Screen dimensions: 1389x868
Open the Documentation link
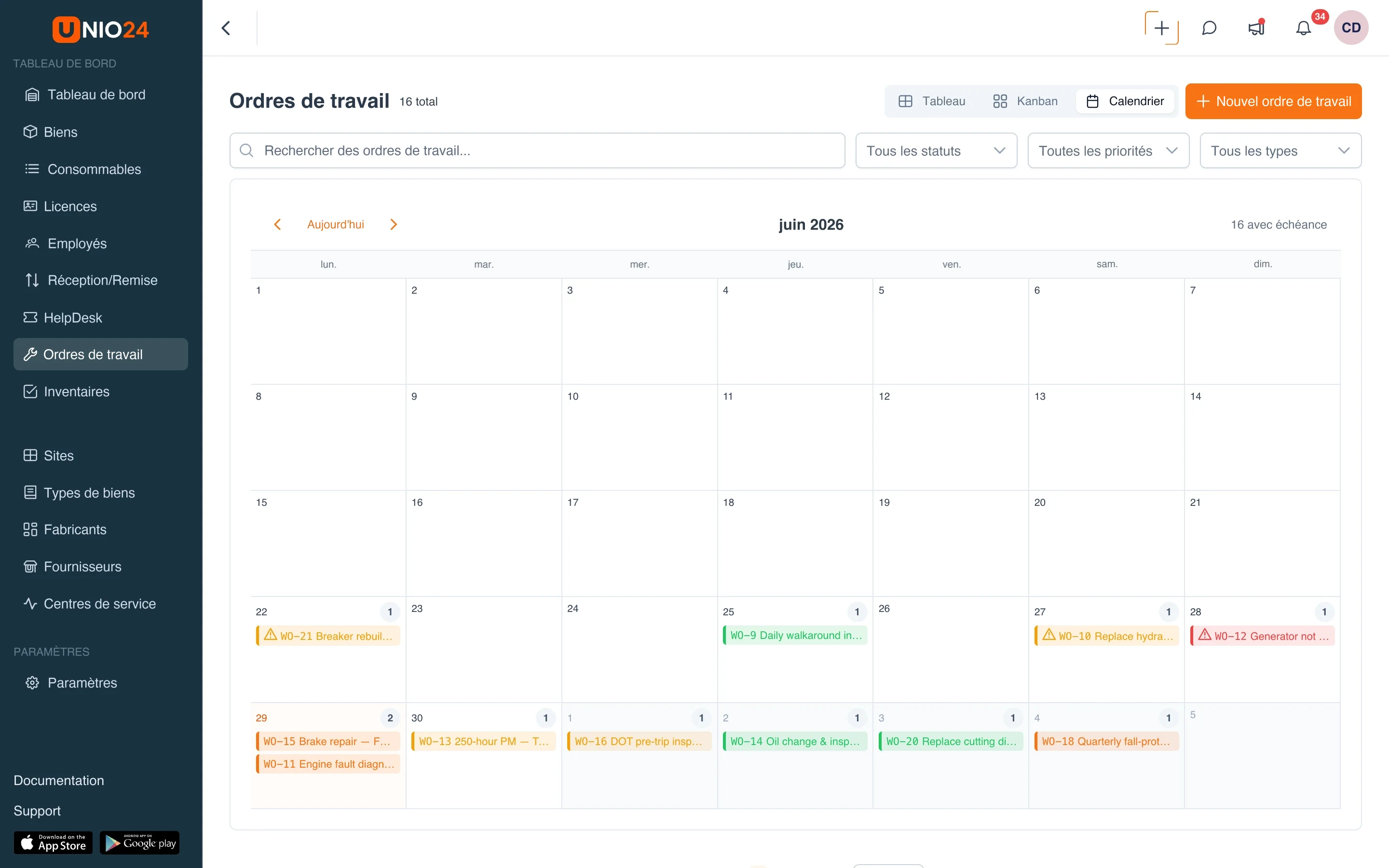[x=58, y=780]
